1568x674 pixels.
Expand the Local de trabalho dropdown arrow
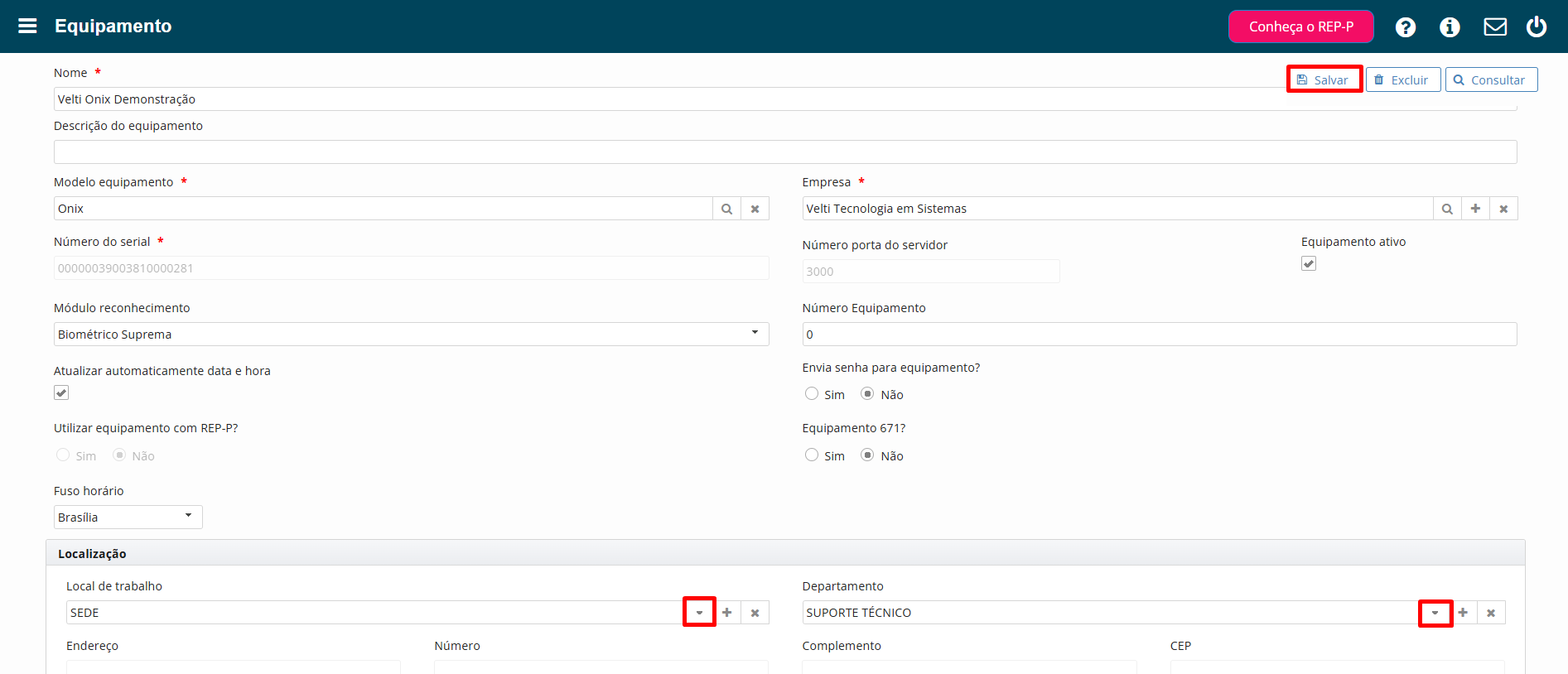pyautogui.click(x=699, y=613)
